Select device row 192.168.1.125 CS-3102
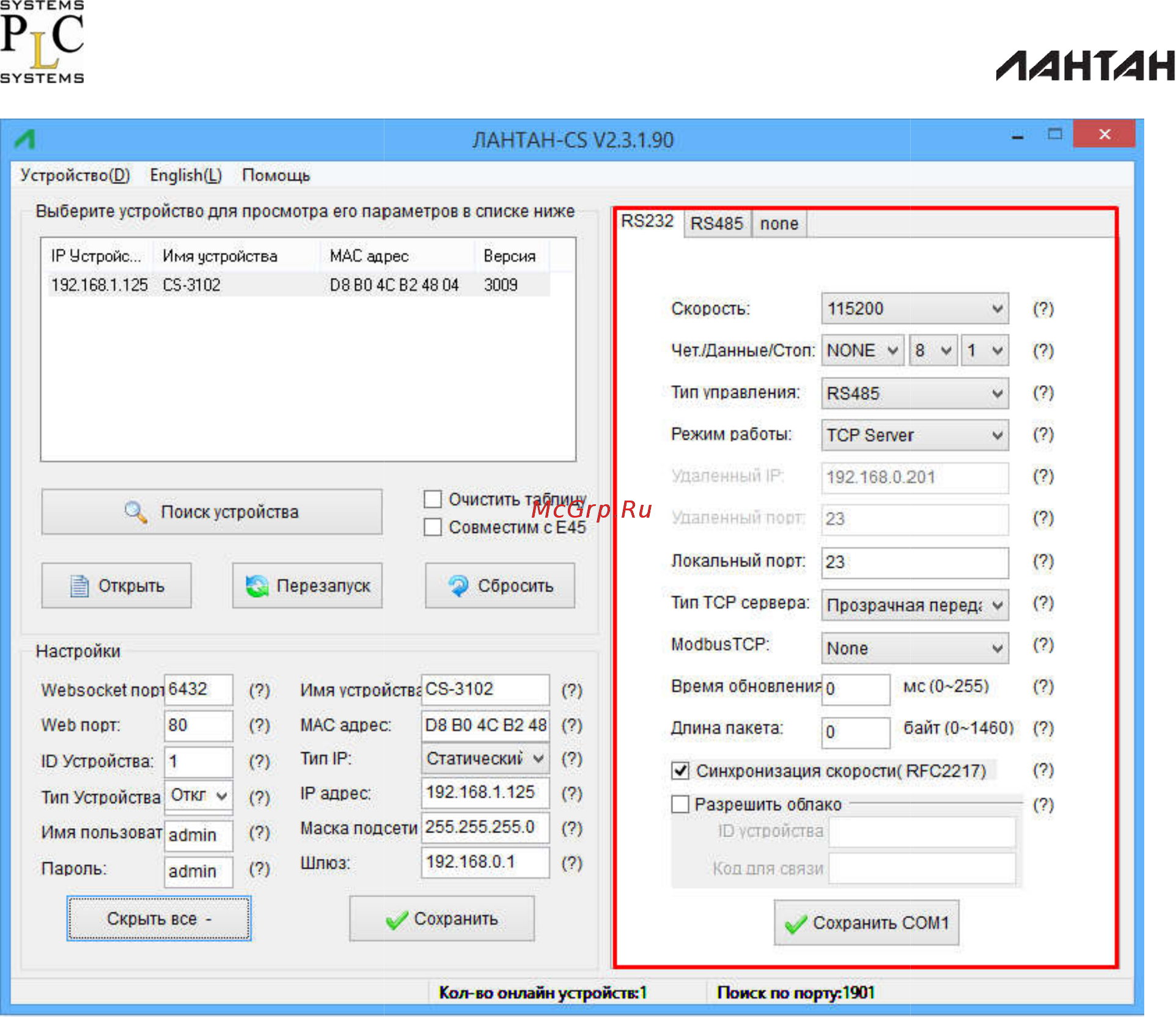Viewport: 1176px width, 1017px height. point(299,285)
